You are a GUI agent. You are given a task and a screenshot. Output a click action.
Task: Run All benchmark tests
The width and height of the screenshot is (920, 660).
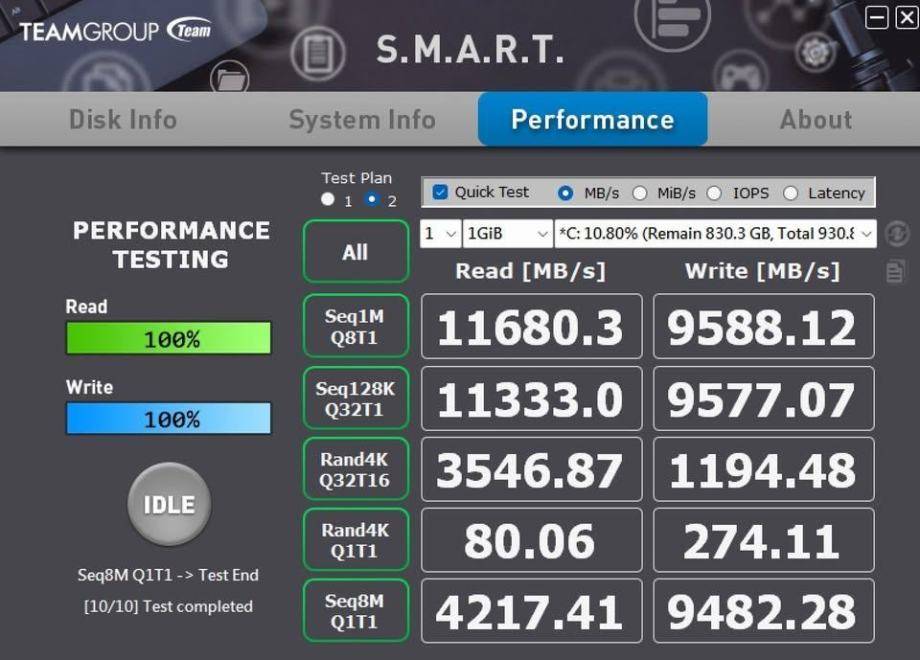click(356, 252)
